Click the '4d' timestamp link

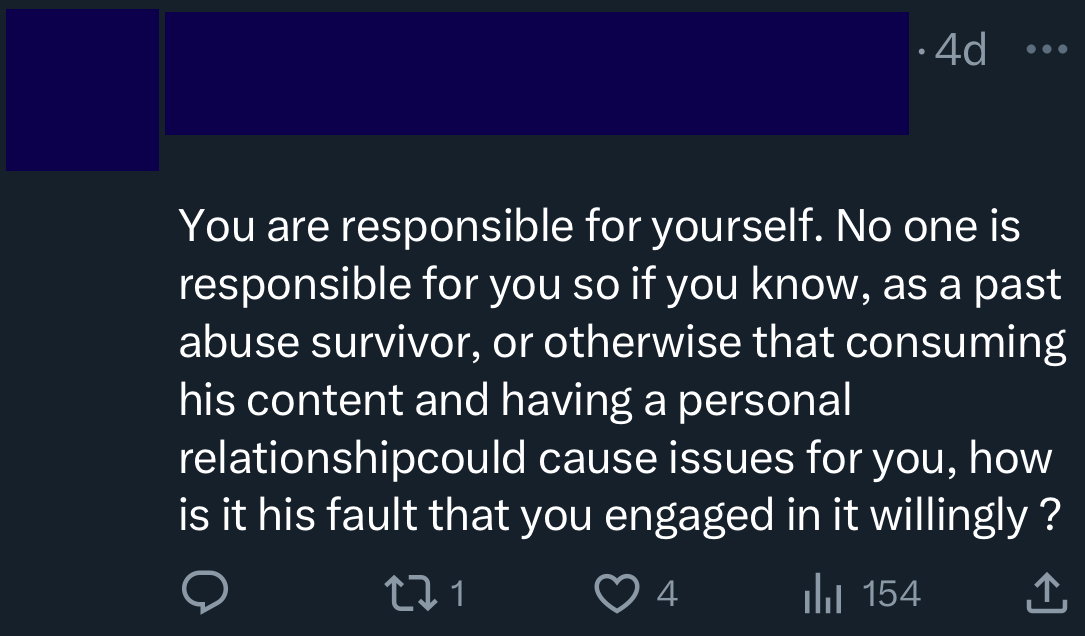tap(960, 49)
